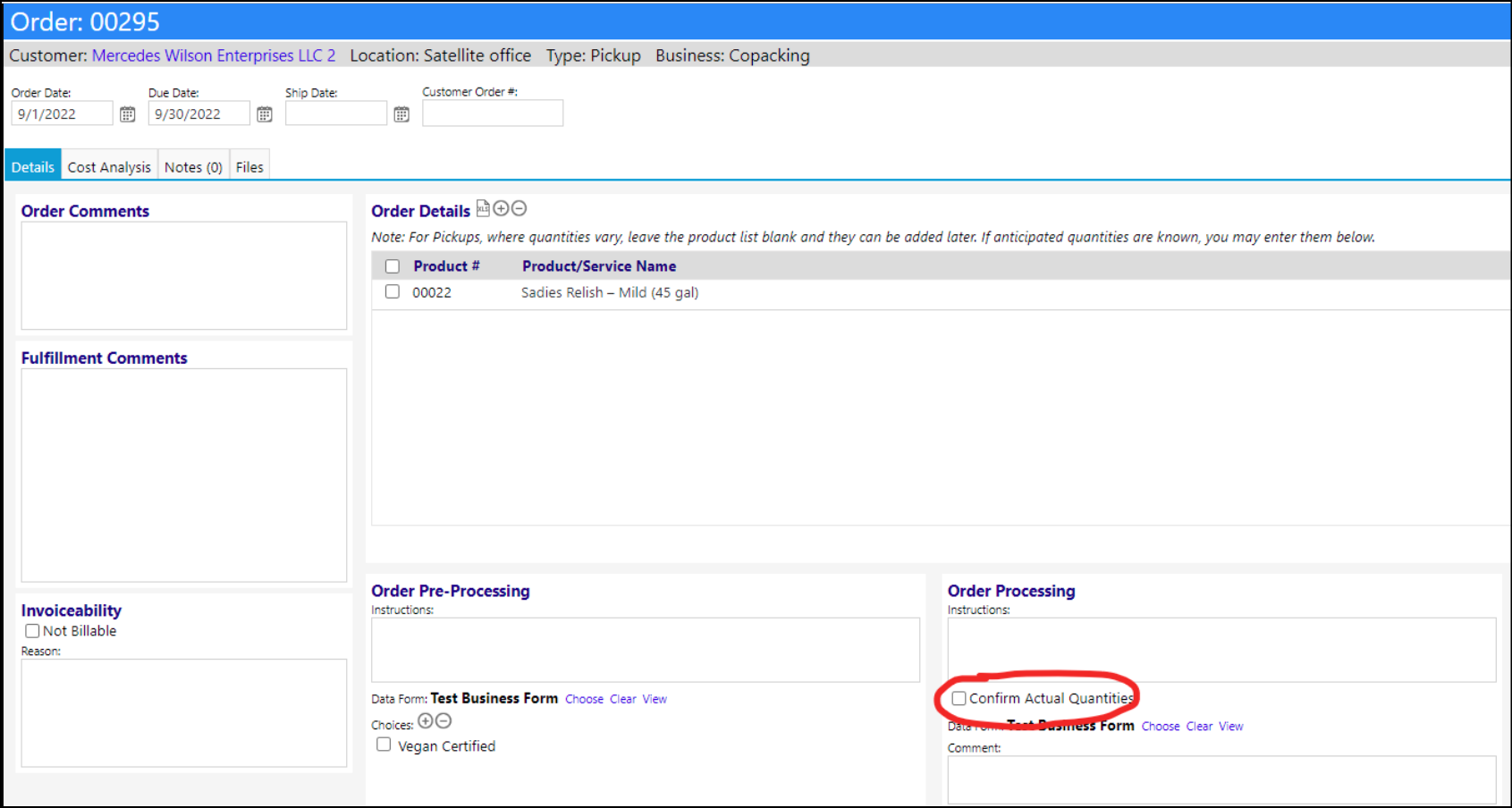Click the Product # column header
Viewport: 1512px width, 808px height.
[x=446, y=266]
